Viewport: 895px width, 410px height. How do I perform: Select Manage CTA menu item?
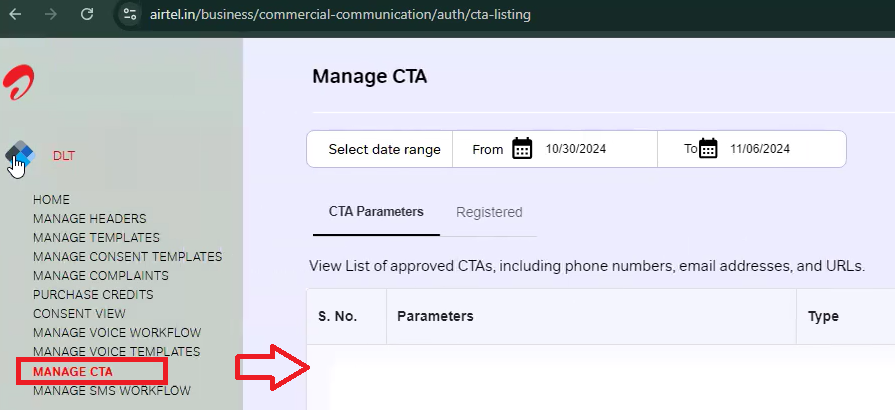tap(73, 372)
